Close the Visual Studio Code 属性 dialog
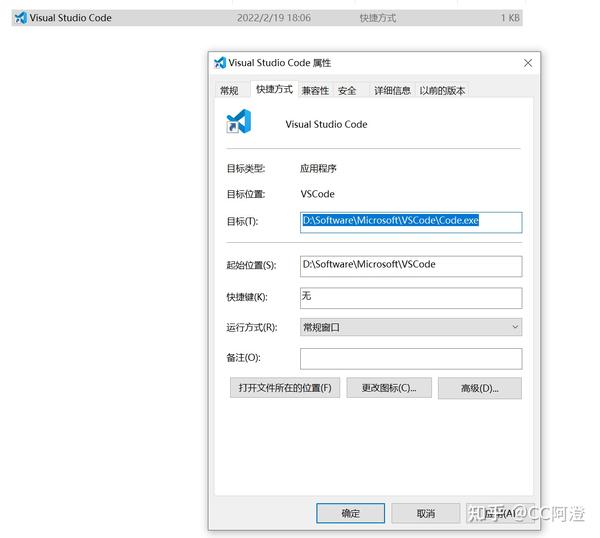This screenshot has height=538, width=600. [x=528, y=63]
